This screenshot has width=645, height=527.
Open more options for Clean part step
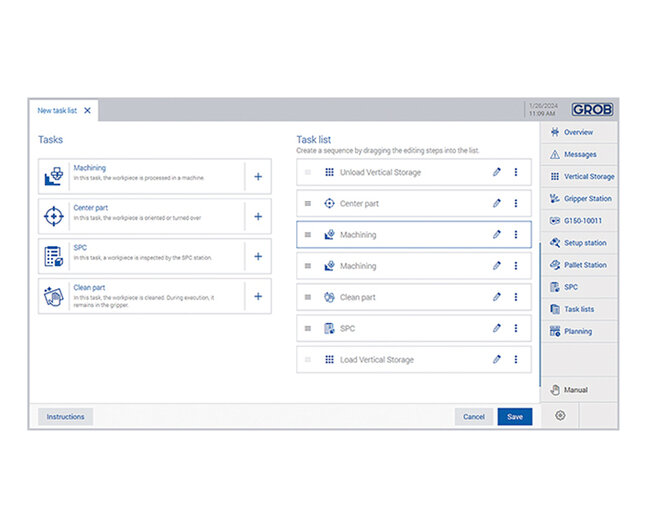click(516, 297)
